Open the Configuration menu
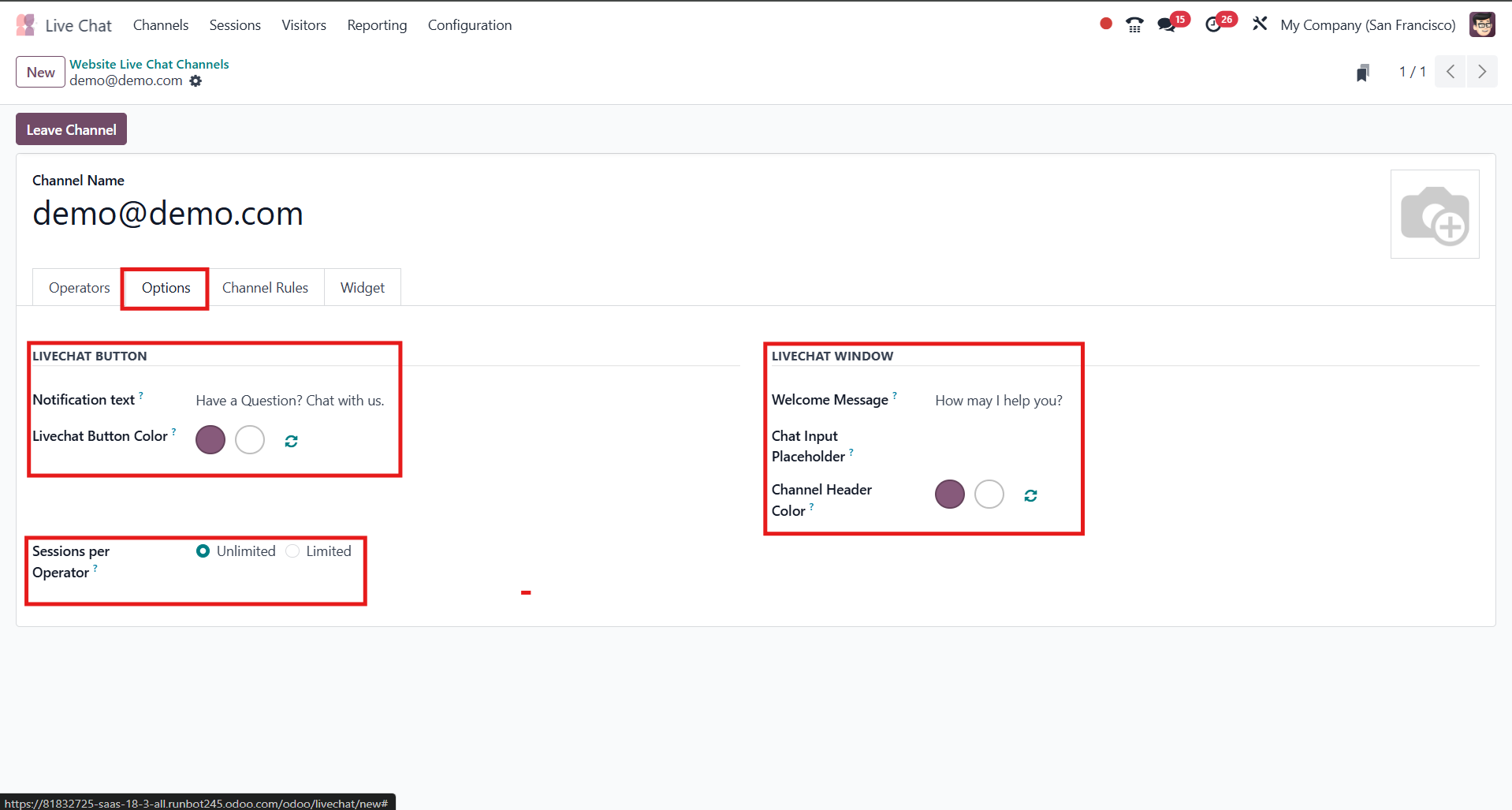Image resolution: width=1512 pixels, height=810 pixels. pyautogui.click(x=469, y=25)
